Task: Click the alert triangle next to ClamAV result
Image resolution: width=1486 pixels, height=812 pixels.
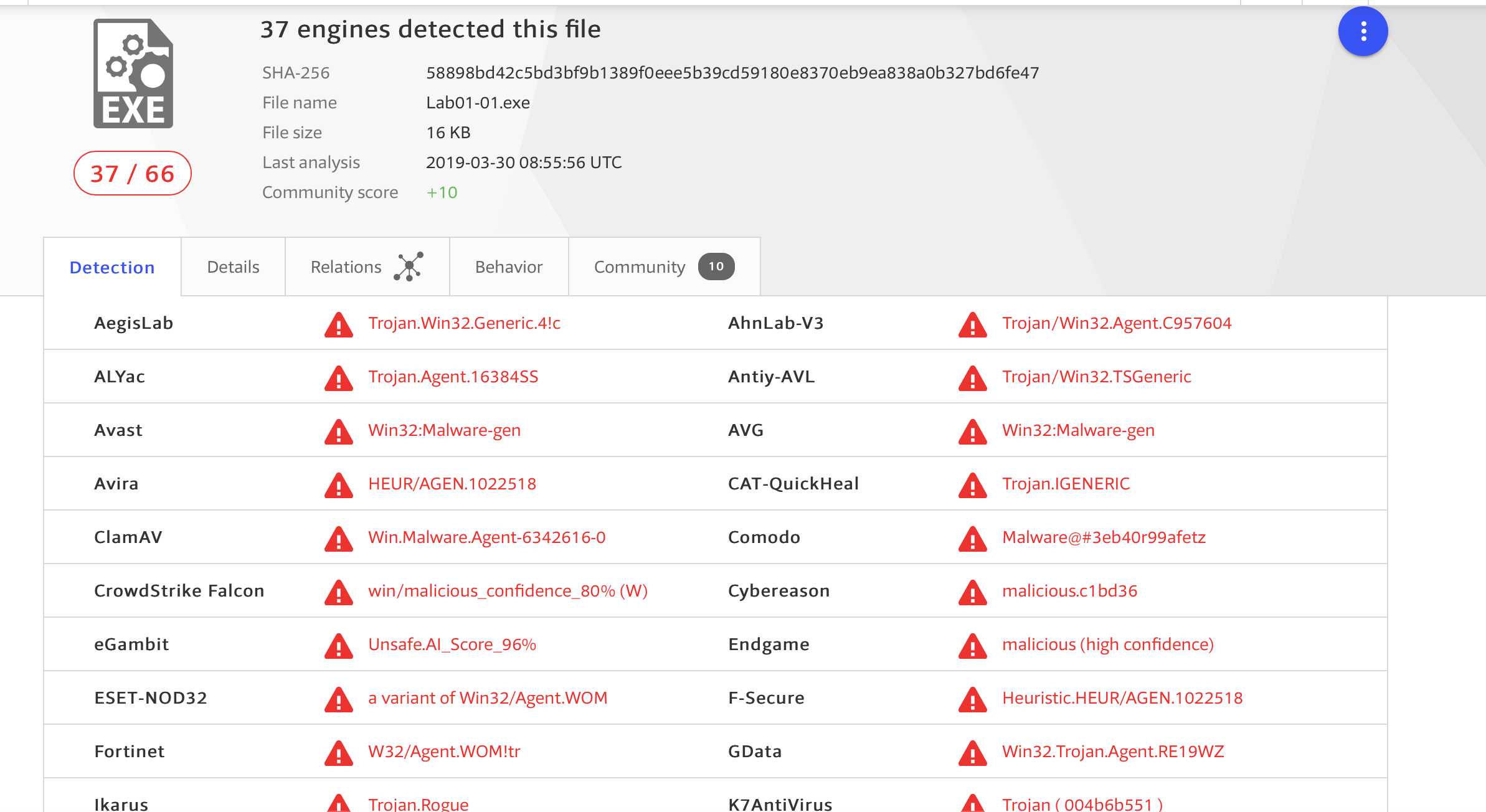Action: (338, 539)
